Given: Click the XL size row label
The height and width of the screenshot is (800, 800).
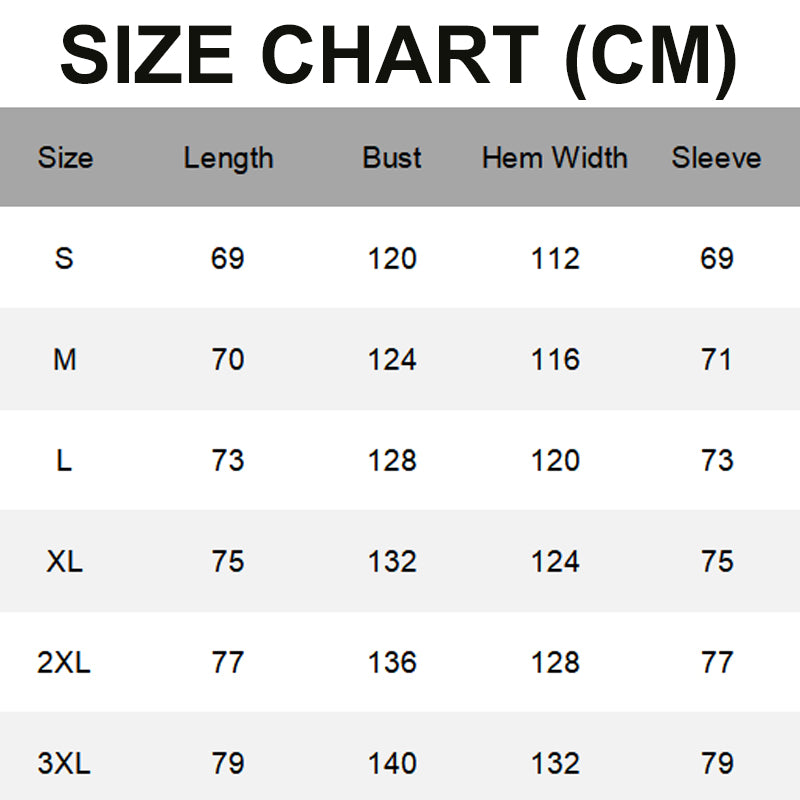Looking at the screenshot, I should pyautogui.click(x=64, y=562).
